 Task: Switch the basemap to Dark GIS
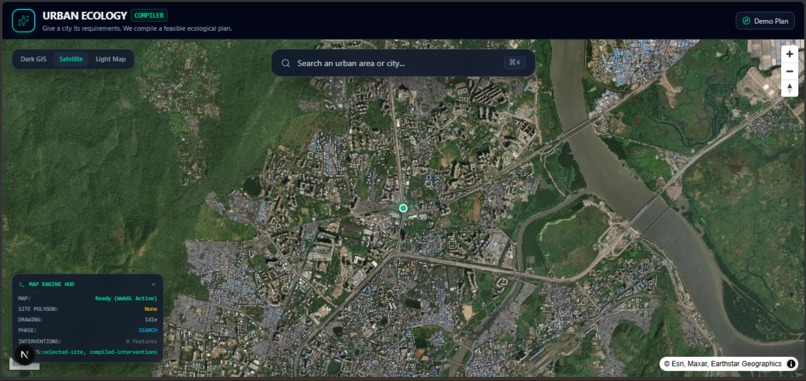[x=33, y=59]
